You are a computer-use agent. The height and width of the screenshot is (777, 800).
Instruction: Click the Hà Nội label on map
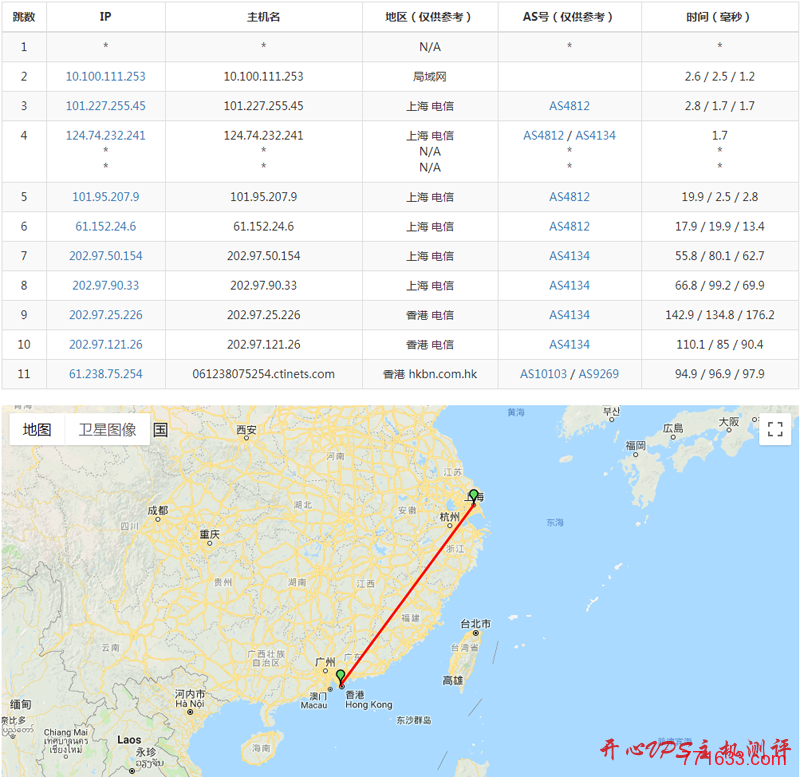(x=190, y=704)
